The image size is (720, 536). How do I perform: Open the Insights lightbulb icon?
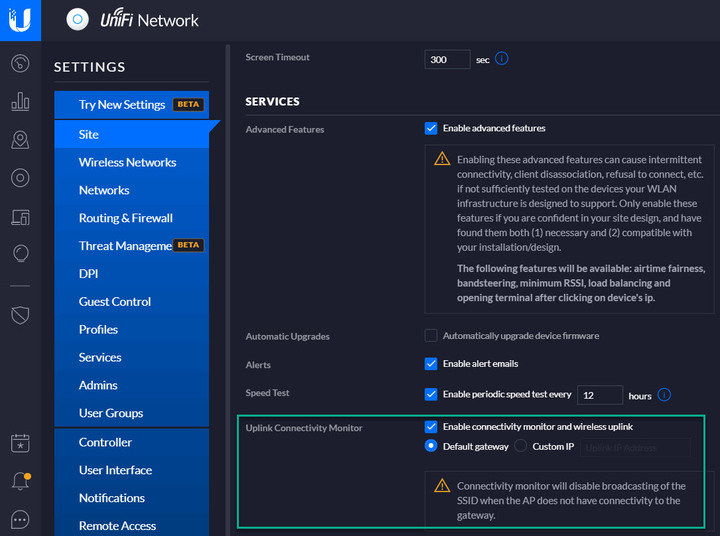point(21,253)
